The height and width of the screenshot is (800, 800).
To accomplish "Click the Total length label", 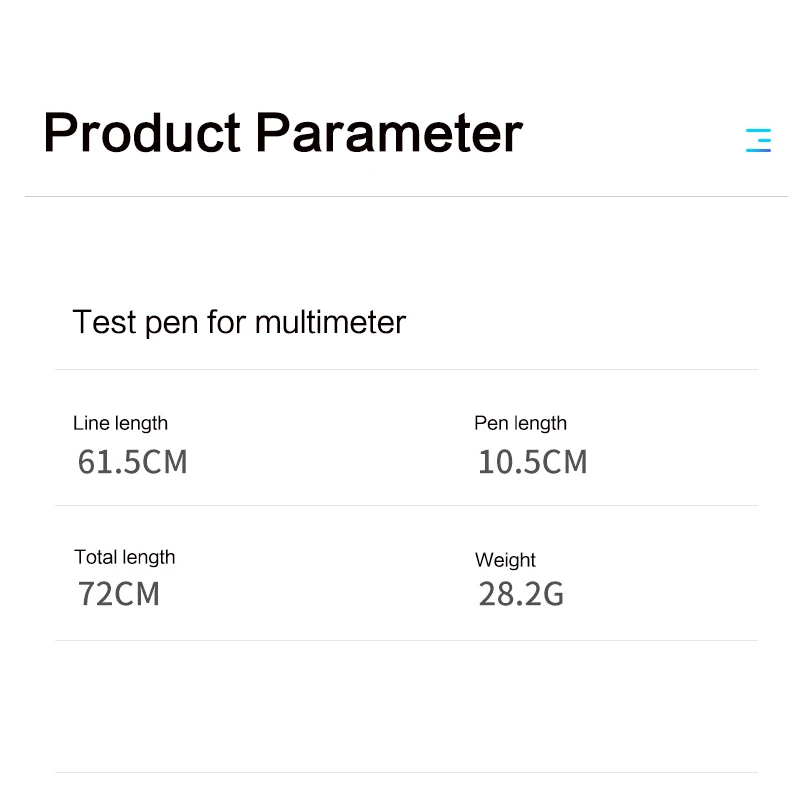I will [124, 557].
